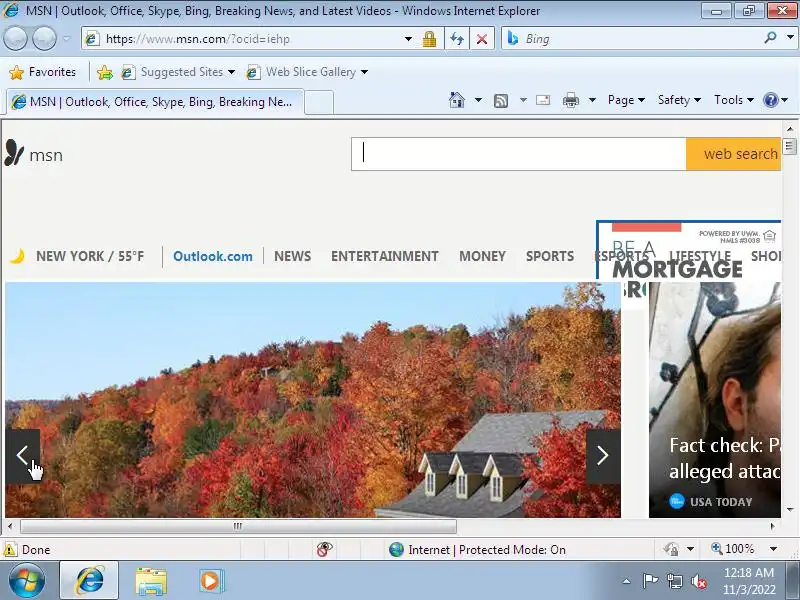The width and height of the screenshot is (800, 600).
Task: Click Add to Favorites bar star icon
Action: [105, 72]
